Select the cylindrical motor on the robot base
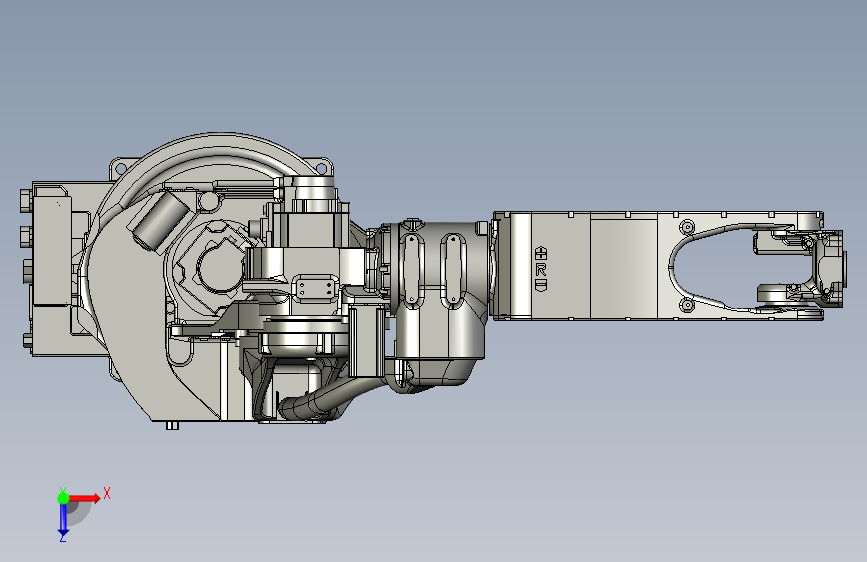Viewport: 867px width, 562px height. click(x=160, y=219)
